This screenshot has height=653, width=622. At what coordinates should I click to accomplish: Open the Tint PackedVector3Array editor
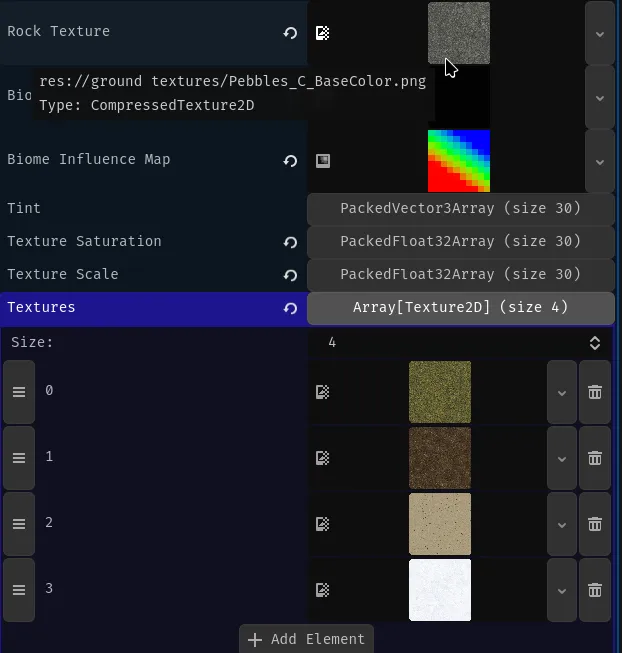pyautogui.click(x=460, y=209)
